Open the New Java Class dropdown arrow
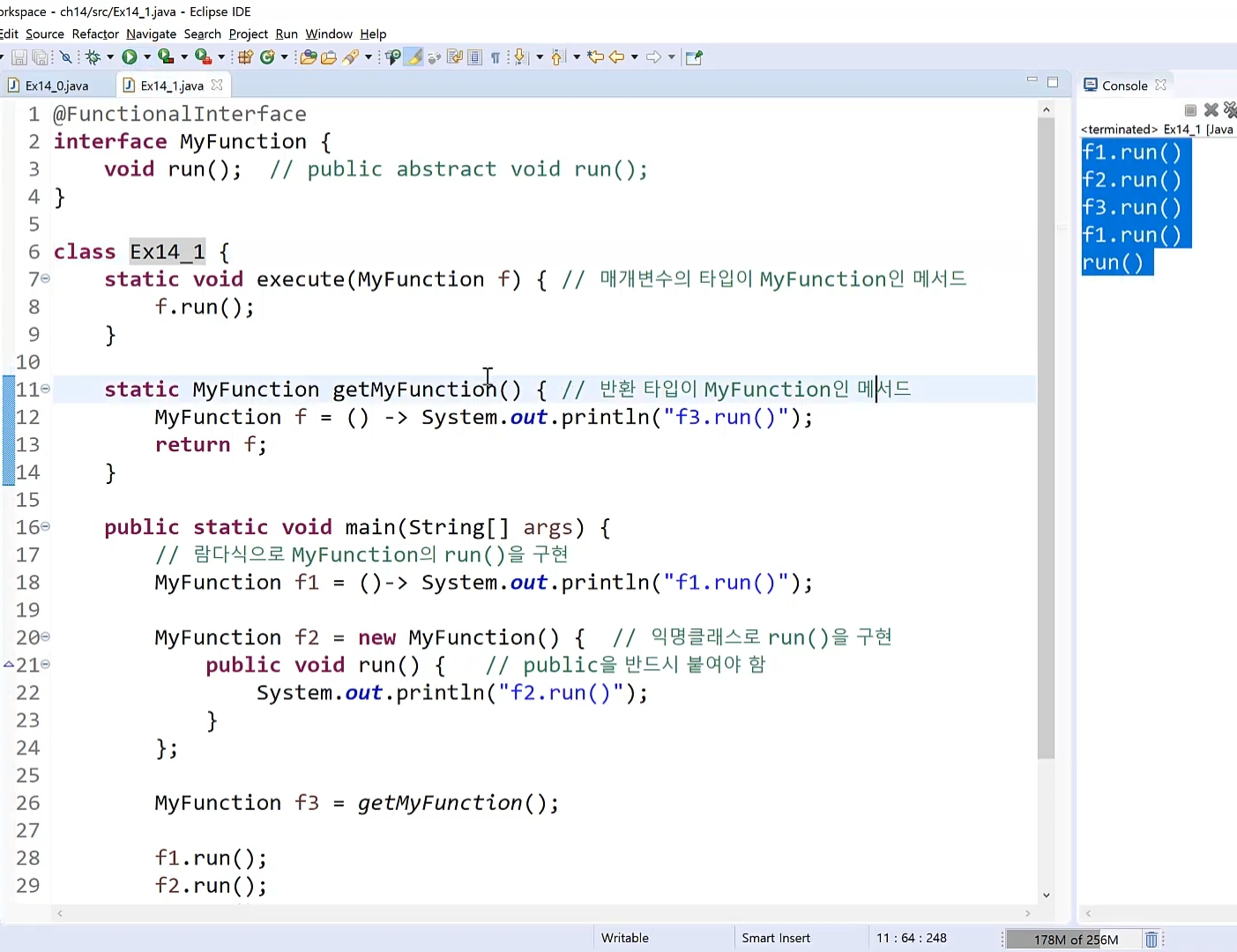This screenshot has height=952, width=1237. pyautogui.click(x=284, y=57)
